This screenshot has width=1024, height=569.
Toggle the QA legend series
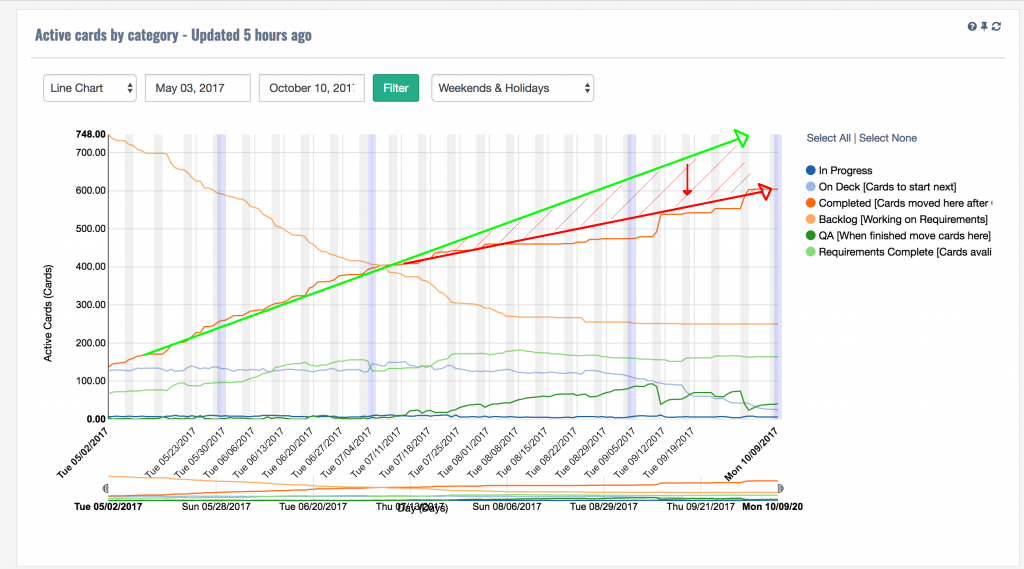tap(899, 236)
